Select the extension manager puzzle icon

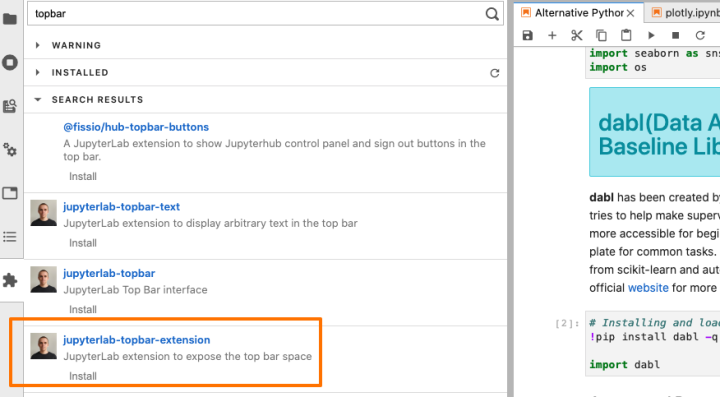[x=10, y=280]
